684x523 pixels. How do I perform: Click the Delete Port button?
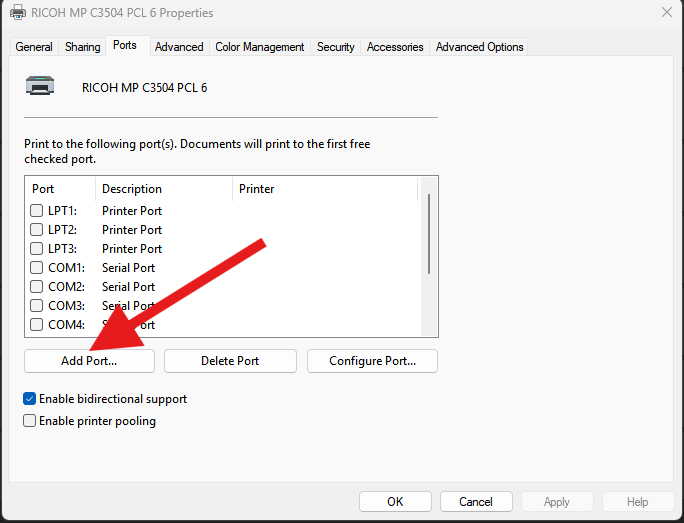click(230, 361)
